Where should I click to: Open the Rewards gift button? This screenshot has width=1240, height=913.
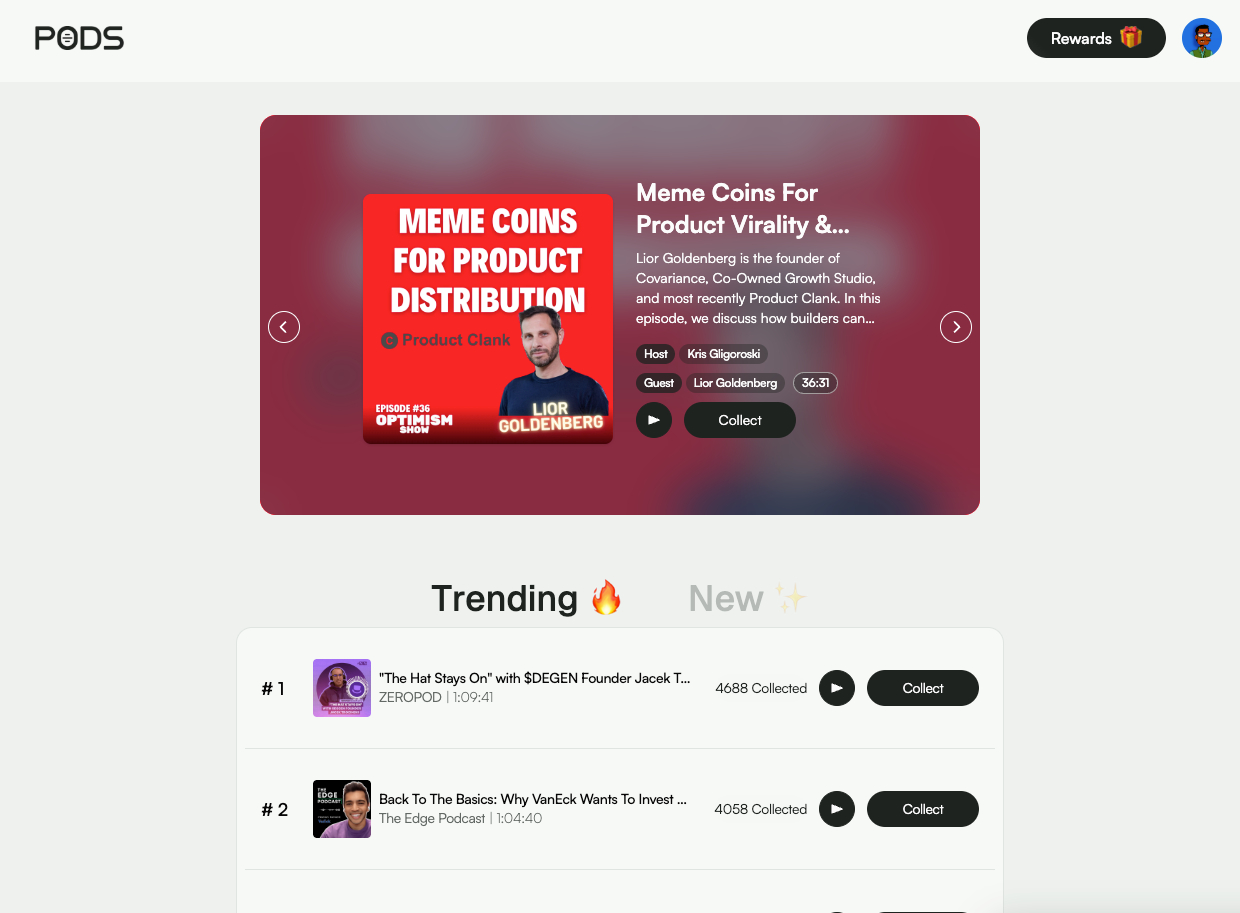[x=1096, y=38]
